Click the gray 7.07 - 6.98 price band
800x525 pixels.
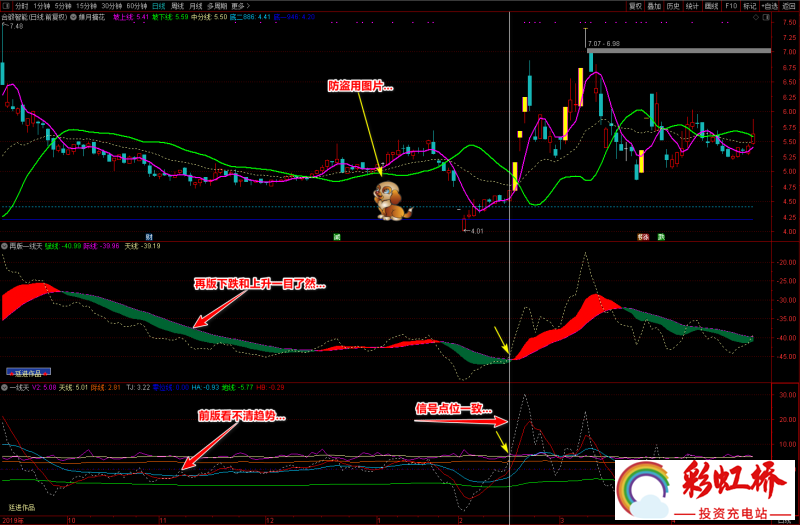(679, 51)
